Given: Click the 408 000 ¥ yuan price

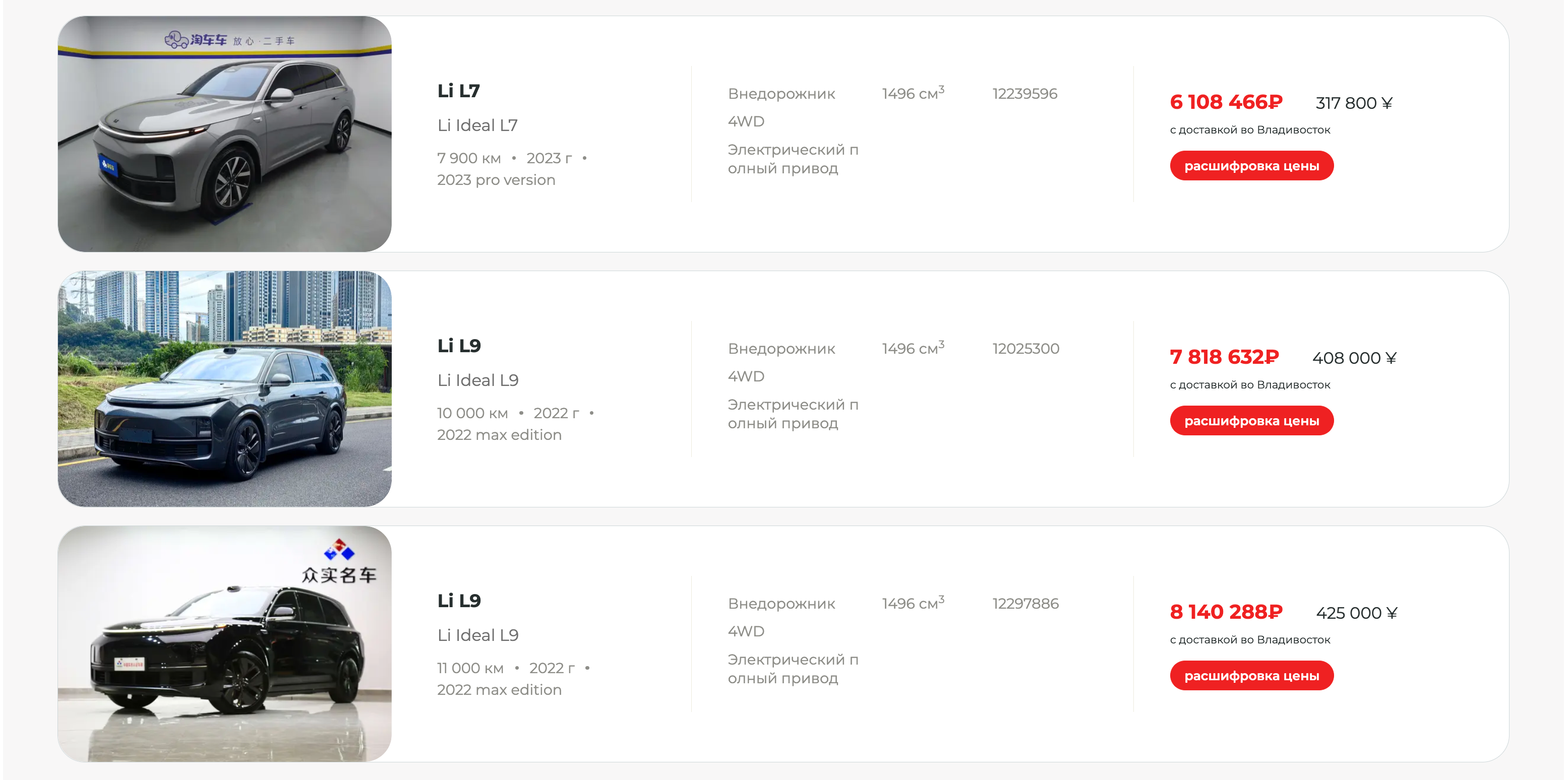Looking at the screenshot, I should [x=1354, y=358].
